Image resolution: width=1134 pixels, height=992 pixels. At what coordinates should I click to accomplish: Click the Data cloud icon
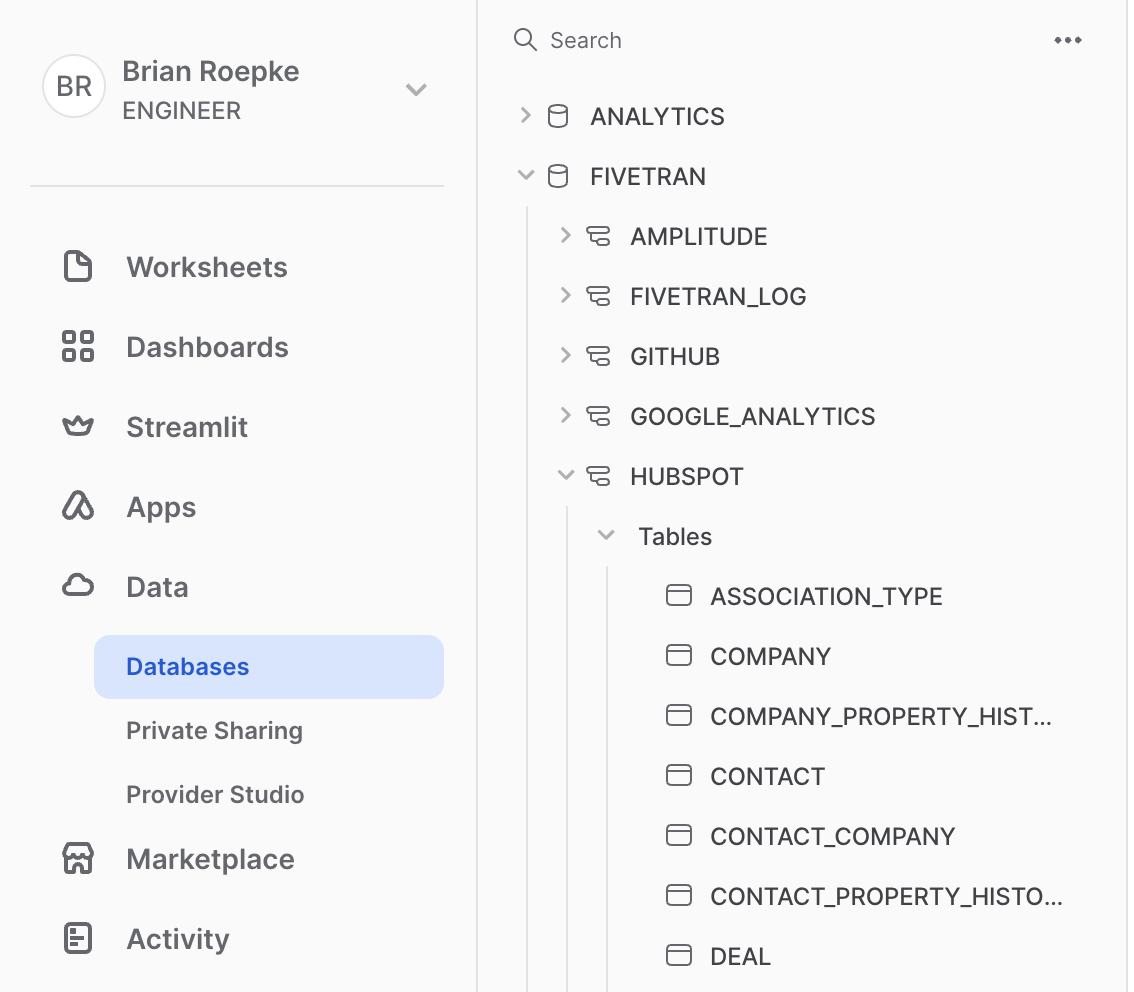tap(77, 586)
